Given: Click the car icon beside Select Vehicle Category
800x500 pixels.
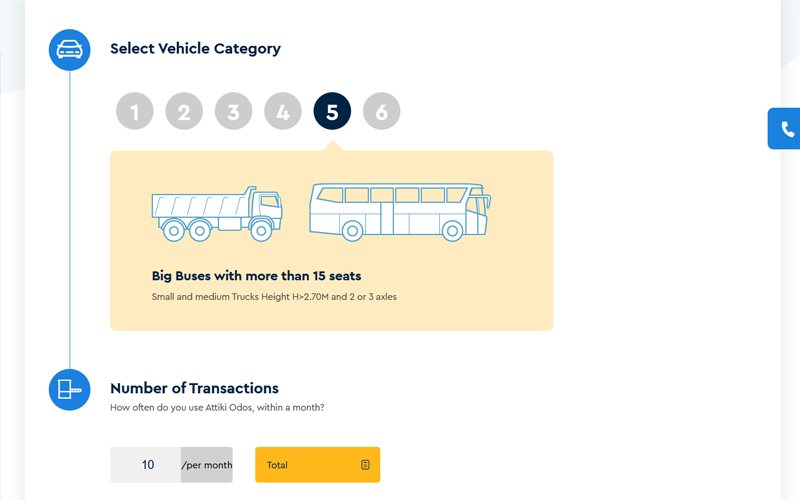Looking at the screenshot, I should pyautogui.click(x=69, y=49).
